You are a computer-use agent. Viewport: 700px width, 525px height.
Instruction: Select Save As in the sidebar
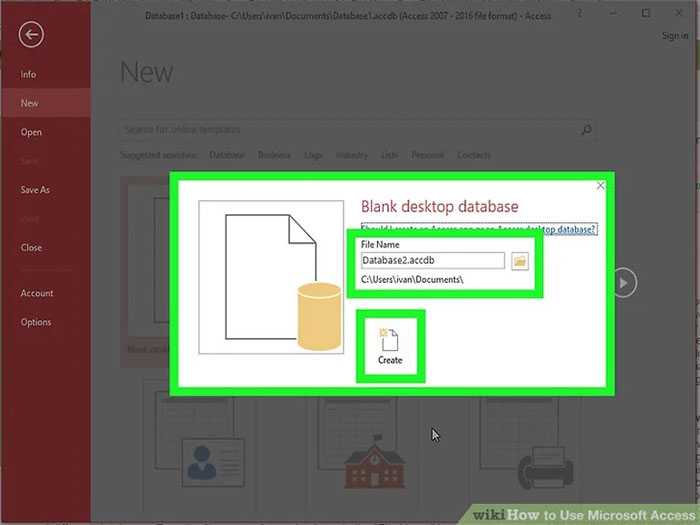[x=35, y=190]
